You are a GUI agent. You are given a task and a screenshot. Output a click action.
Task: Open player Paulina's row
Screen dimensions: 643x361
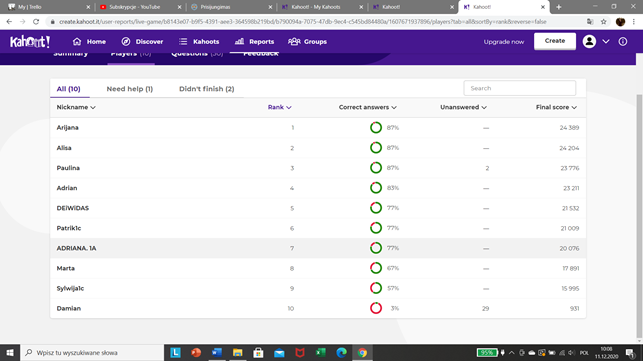coord(318,168)
